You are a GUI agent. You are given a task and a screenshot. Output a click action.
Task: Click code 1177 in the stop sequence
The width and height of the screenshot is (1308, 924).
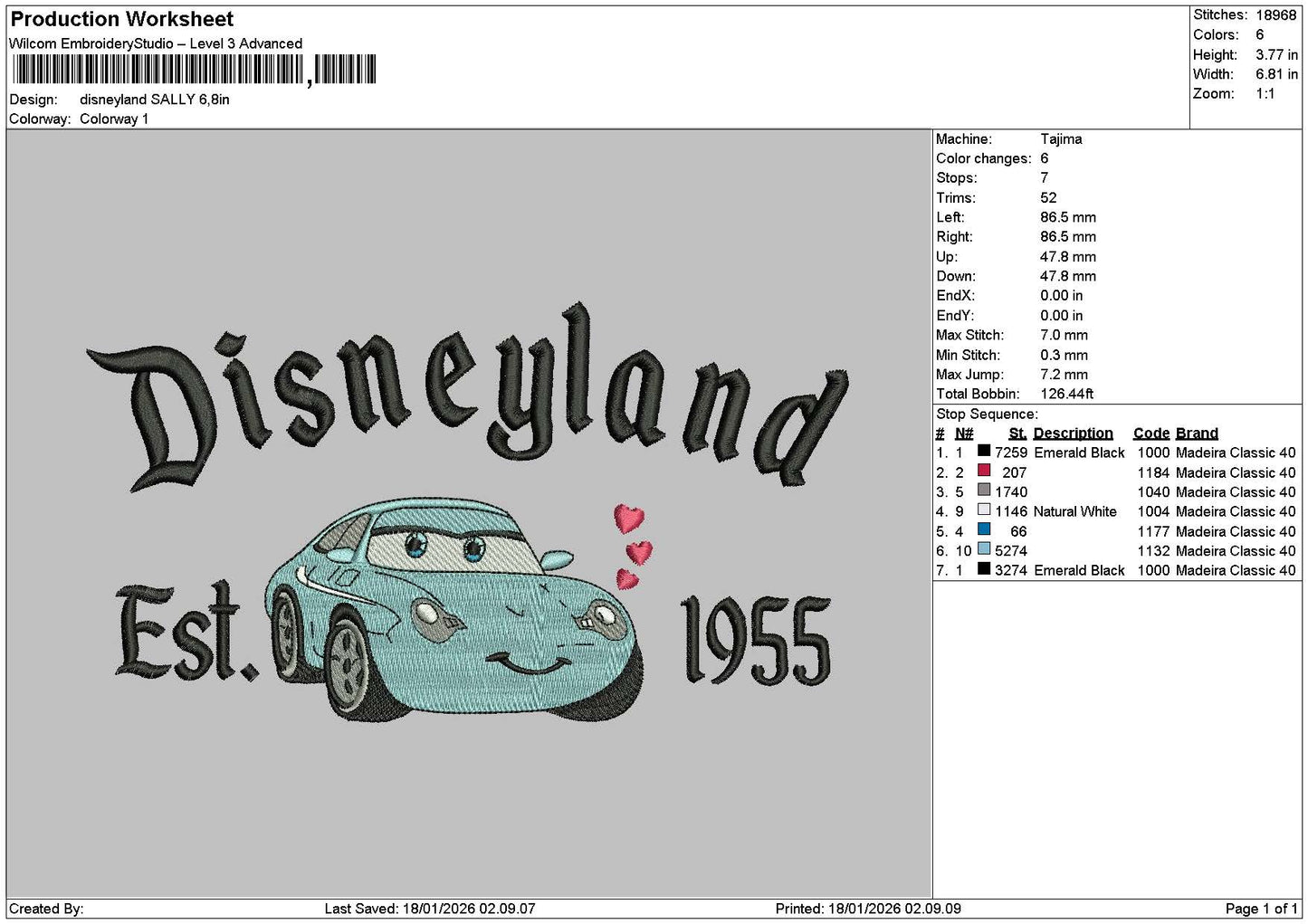pos(1153,531)
